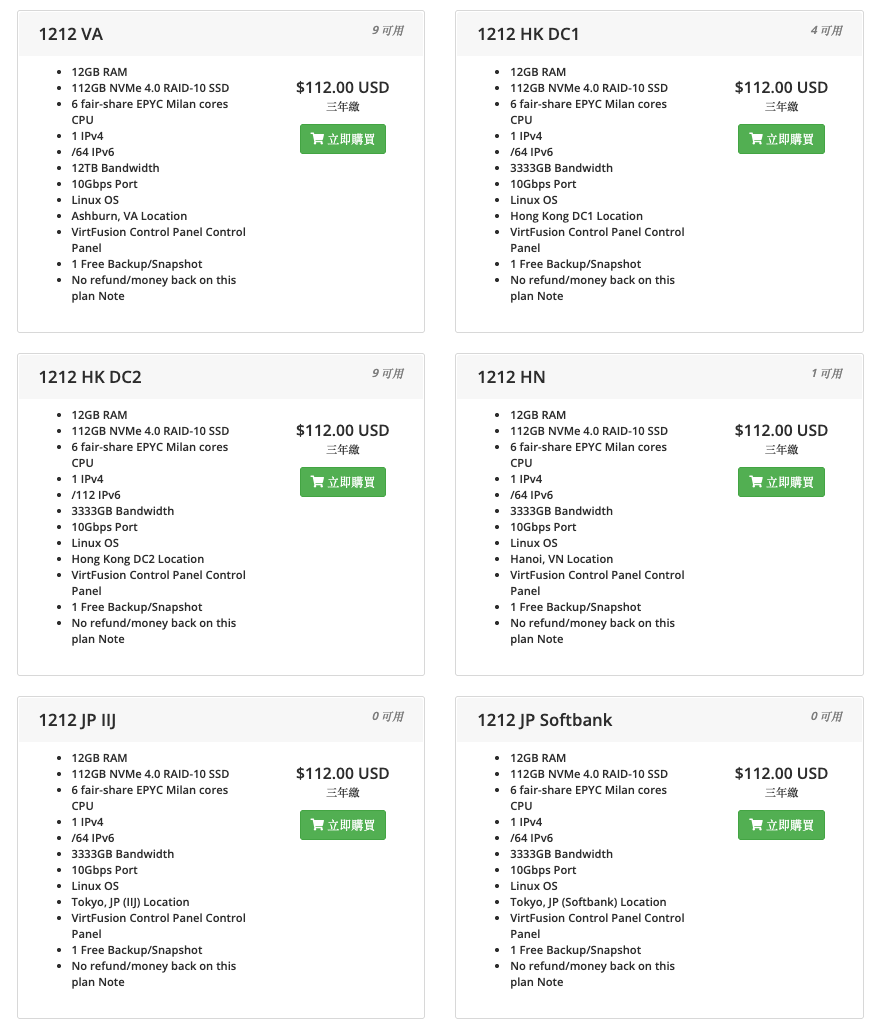The image size is (879, 1034).
Task: Click the cart icon in 1212 VA's buy button
Action: pos(317,139)
